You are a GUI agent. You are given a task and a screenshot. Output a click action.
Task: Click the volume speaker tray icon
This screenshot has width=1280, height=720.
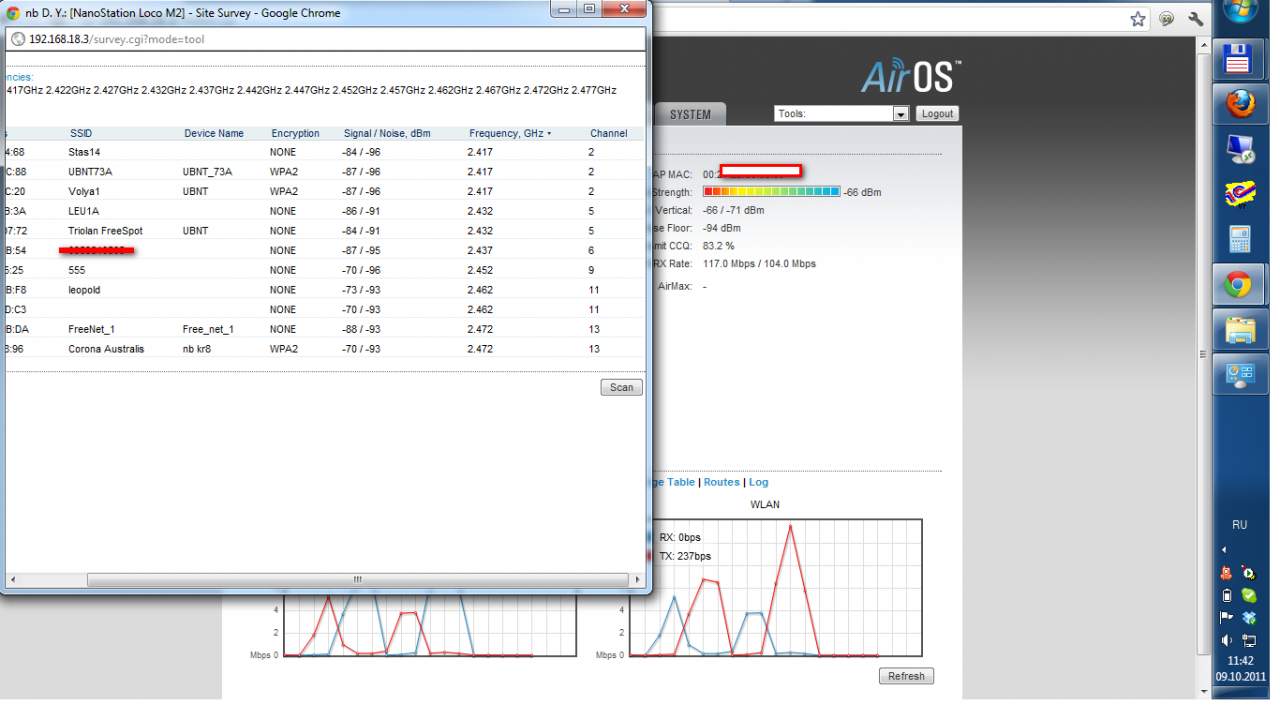[x=1227, y=640]
